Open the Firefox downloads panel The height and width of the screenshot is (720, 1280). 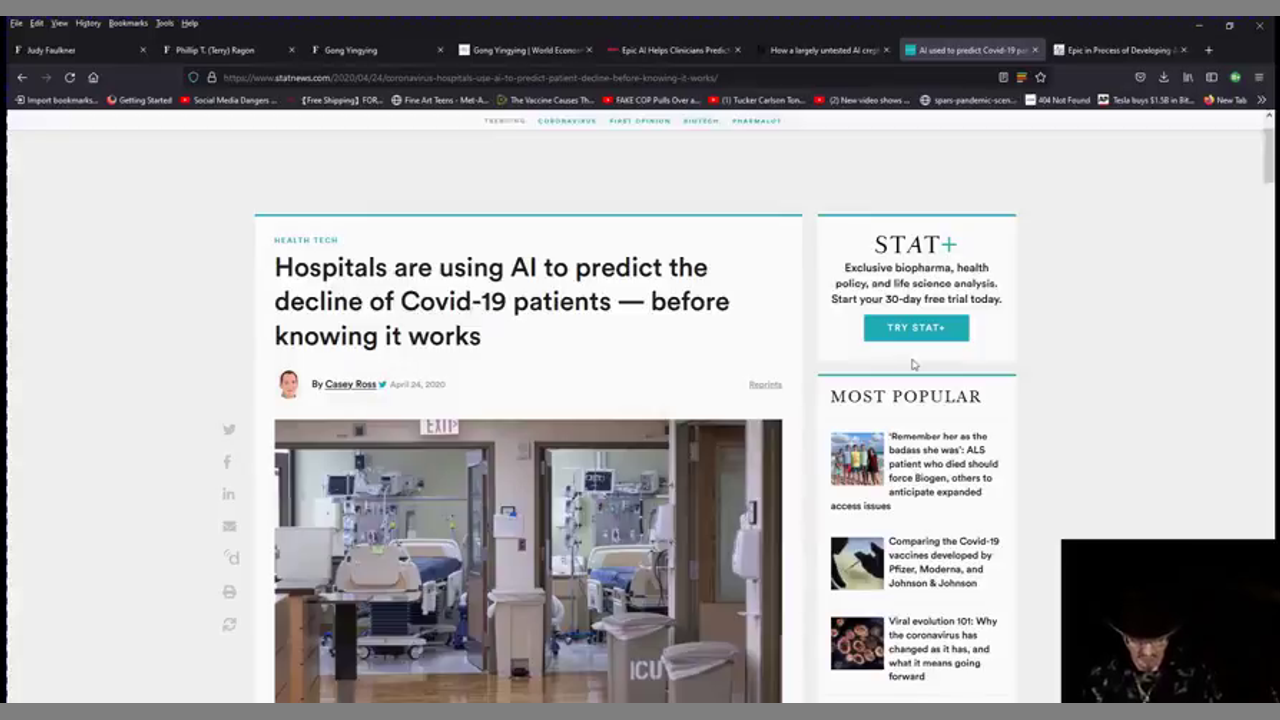[x=1164, y=77]
